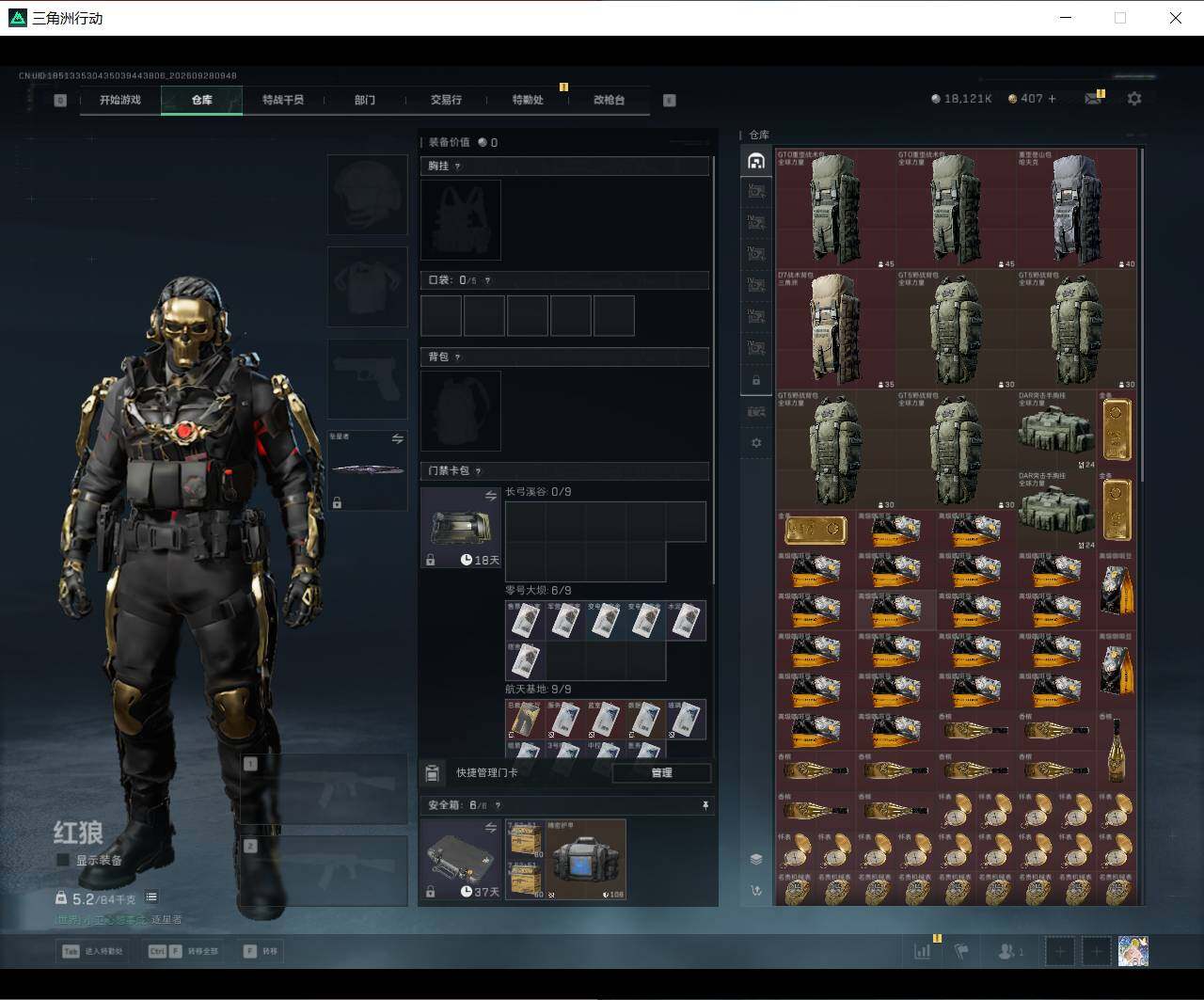
Task: Open the player avatar in bottom corner
Action: tap(1133, 951)
